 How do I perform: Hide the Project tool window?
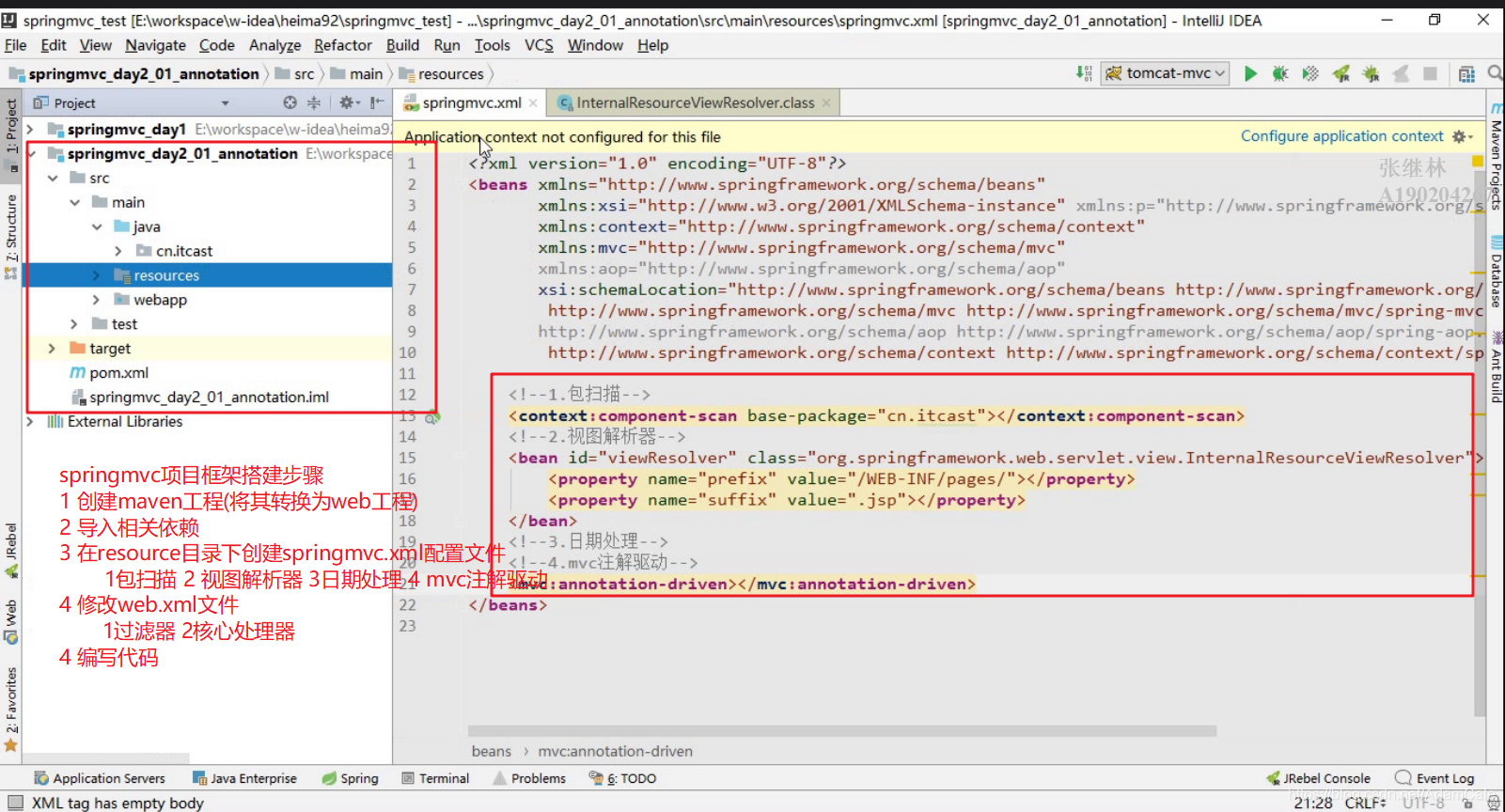pyautogui.click(x=377, y=102)
